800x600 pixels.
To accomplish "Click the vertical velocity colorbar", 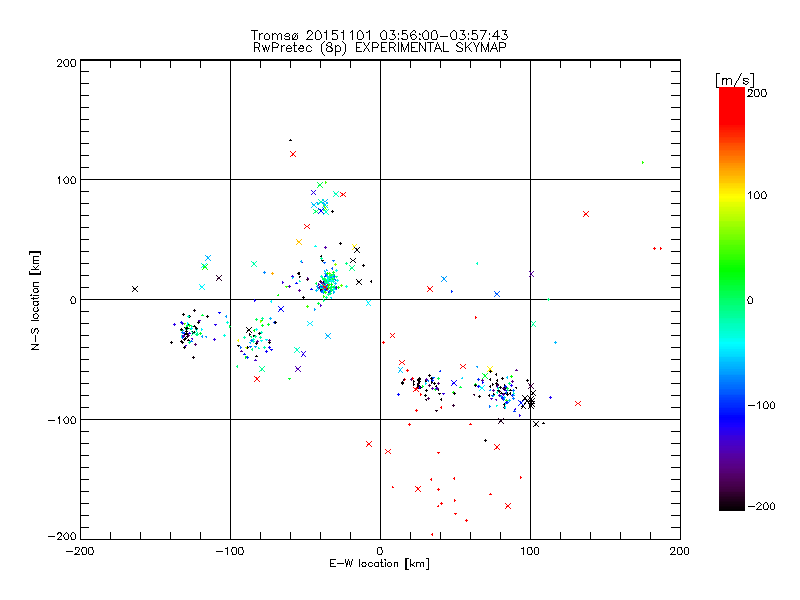I will pyautogui.click(x=732, y=299).
